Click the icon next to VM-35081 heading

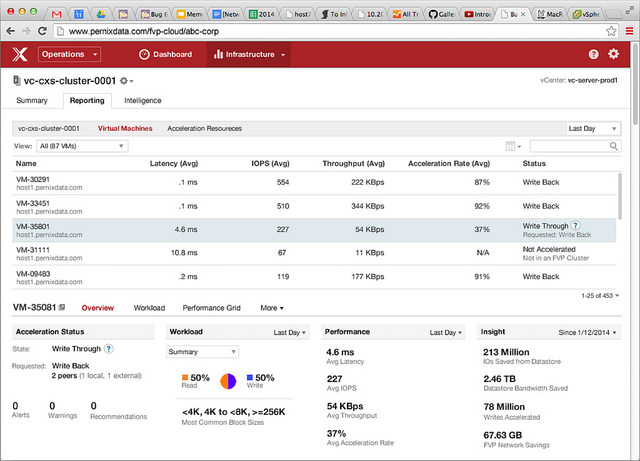pyautogui.click(x=62, y=307)
